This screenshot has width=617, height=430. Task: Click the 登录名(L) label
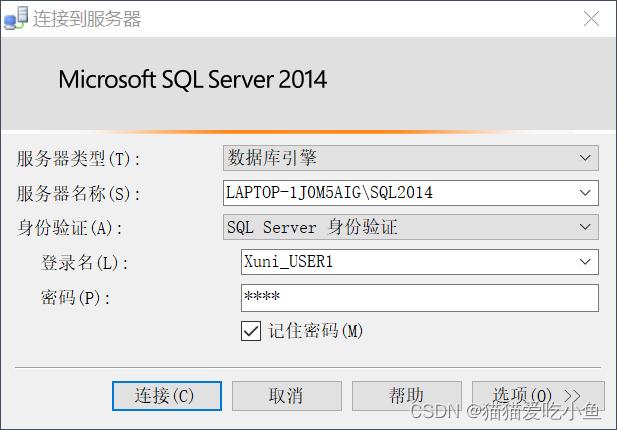[x=84, y=263]
